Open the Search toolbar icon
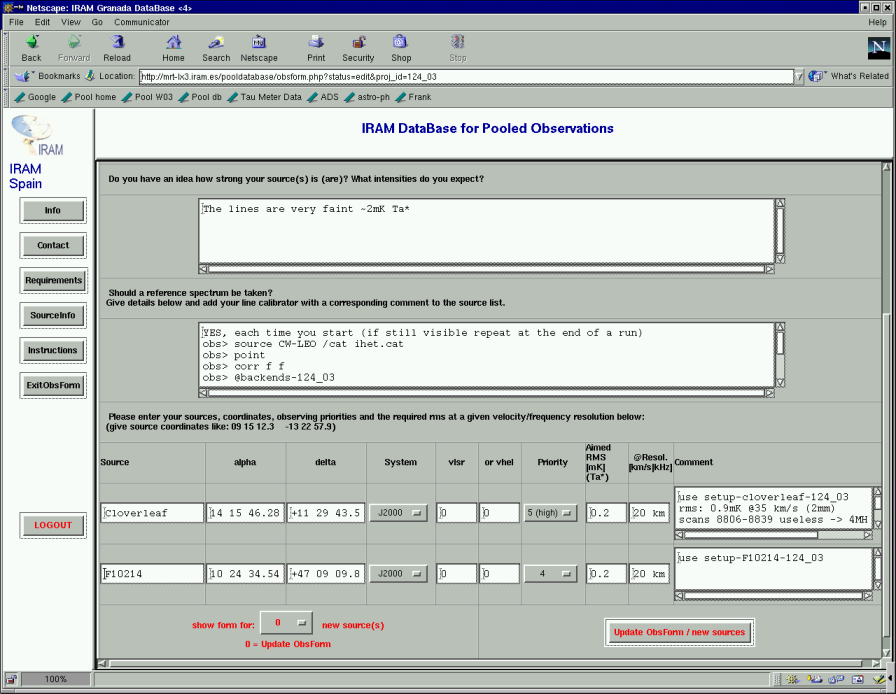Screen dimensions: 896x694 (216, 43)
